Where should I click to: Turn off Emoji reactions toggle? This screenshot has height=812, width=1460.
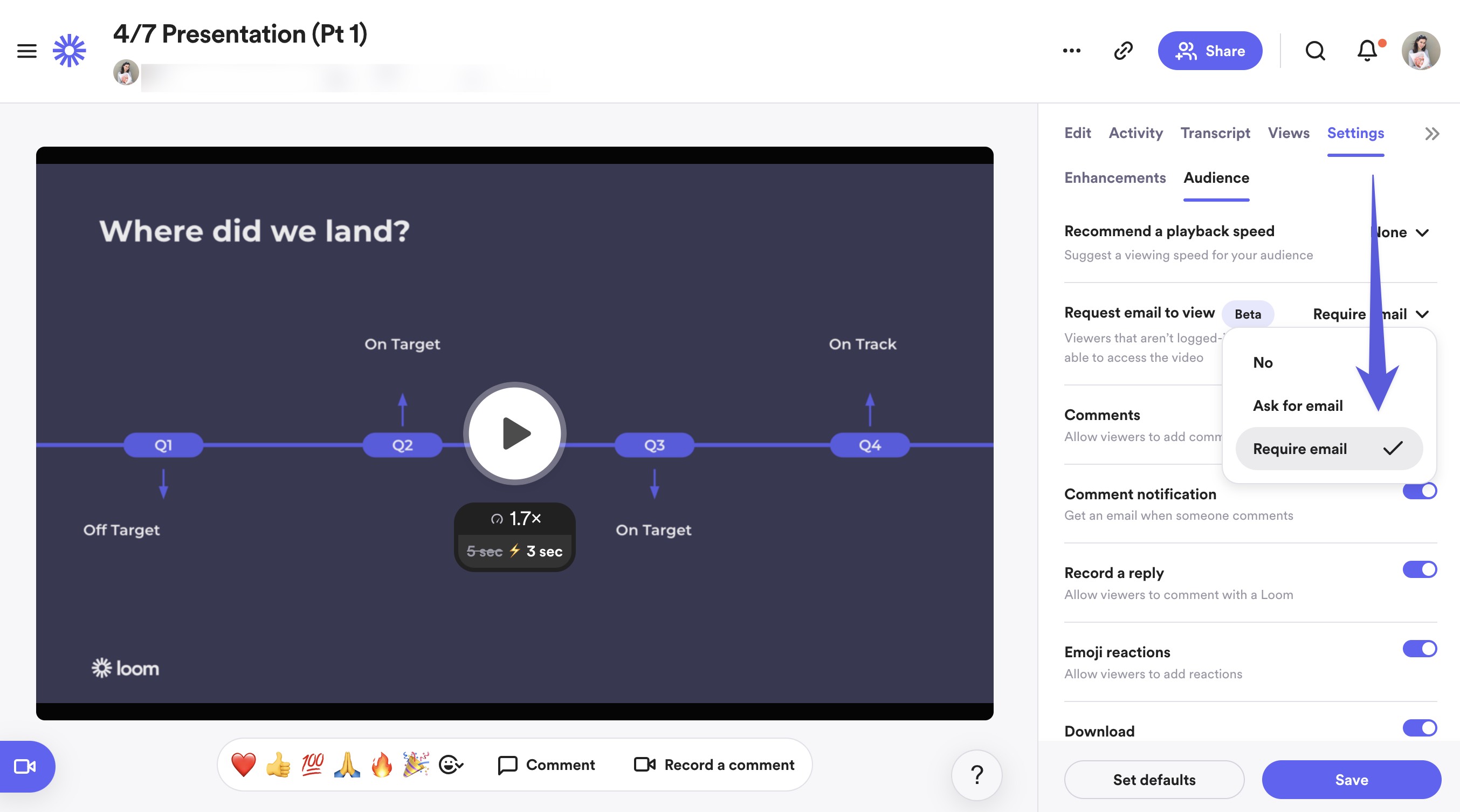[1419, 649]
